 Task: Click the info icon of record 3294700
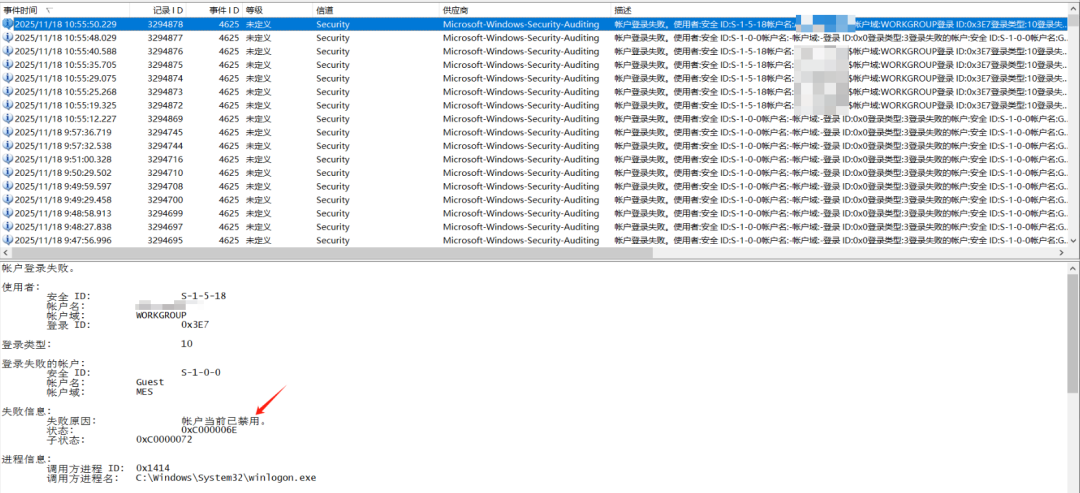tap(8, 200)
